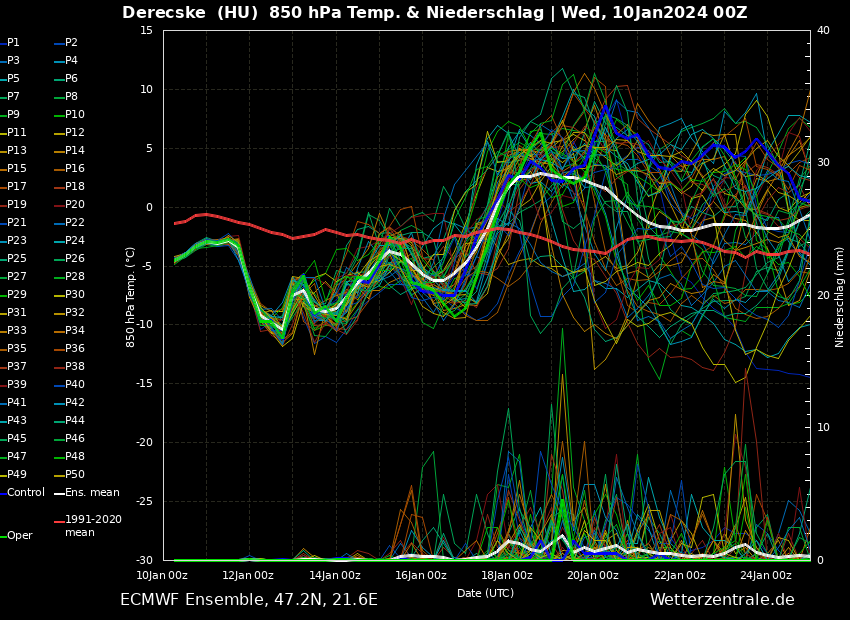Click the ECMWF Ensemble footer text

(x=249, y=600)
